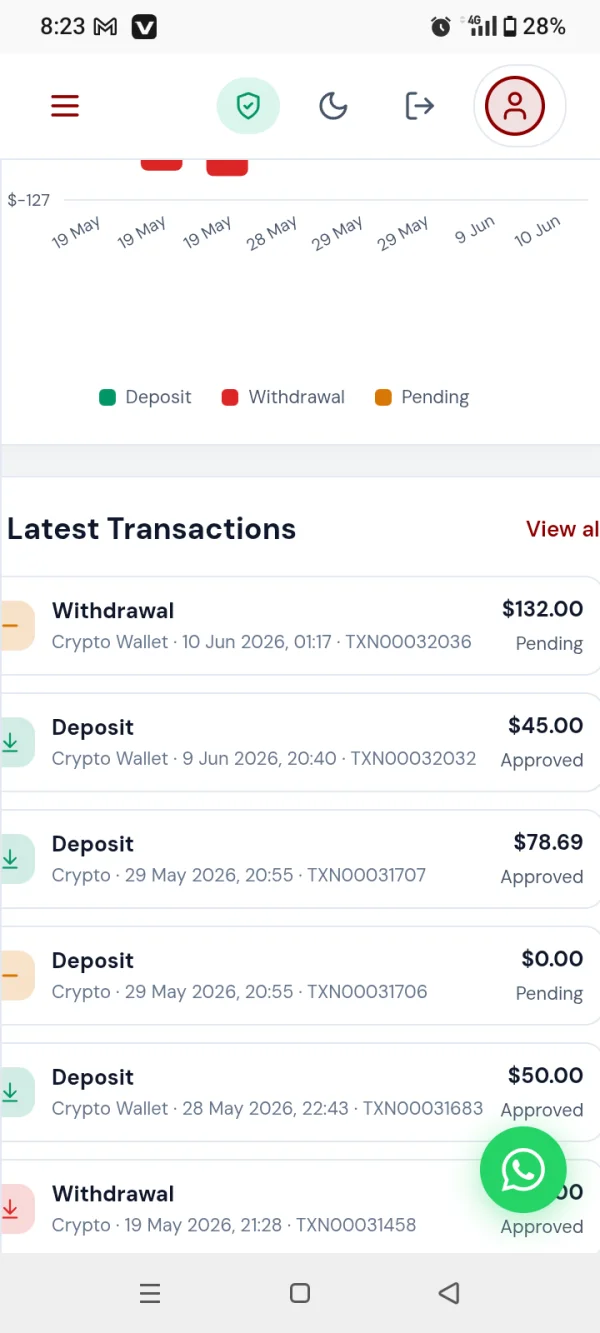This screenshot has width=600, height=1333.
Task: Select deposit transaction TXN00032032
Action: 300,743
